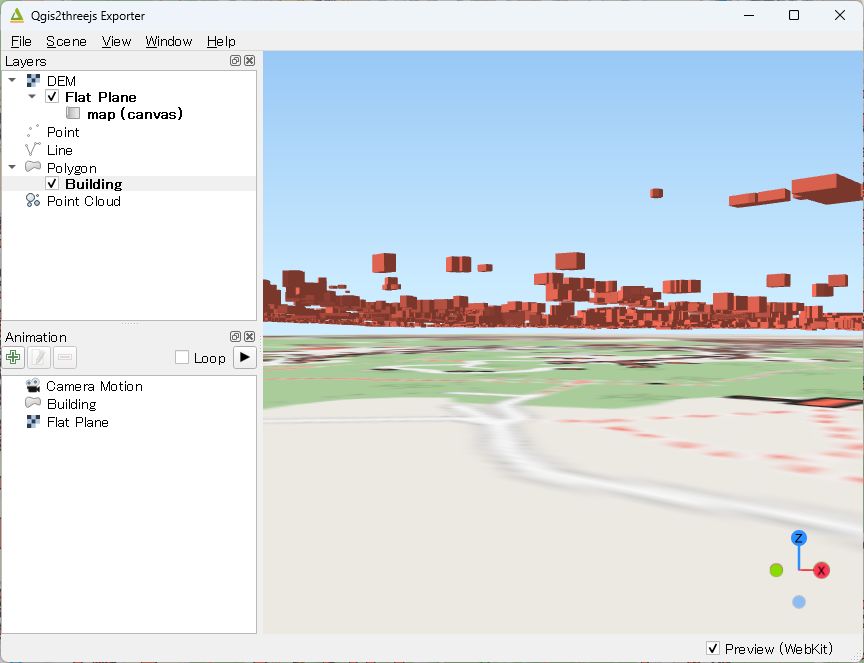The height and width of the screenshot is (663, 864).
Task: Select the Building layer row in Layers
Action: pyautogui.click(x=129, y=184)
